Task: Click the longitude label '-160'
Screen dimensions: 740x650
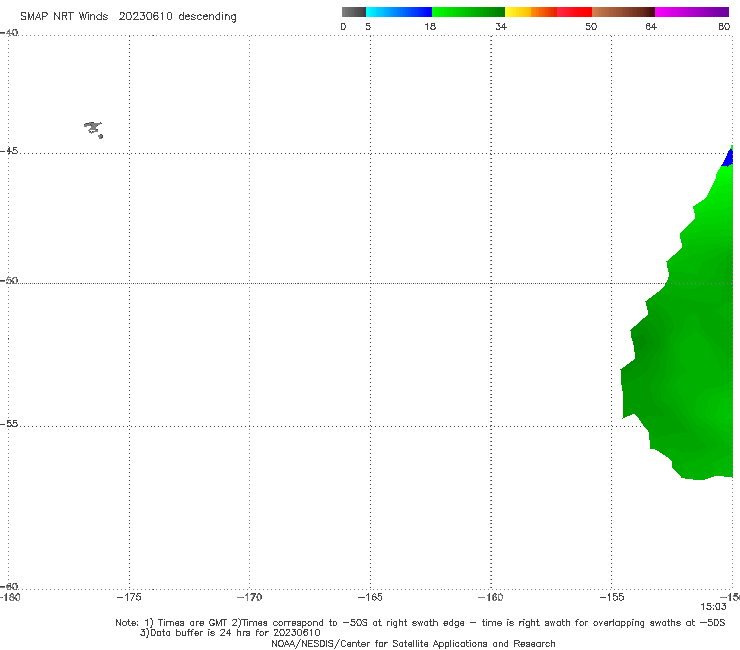Action: (x=491, y=597)
